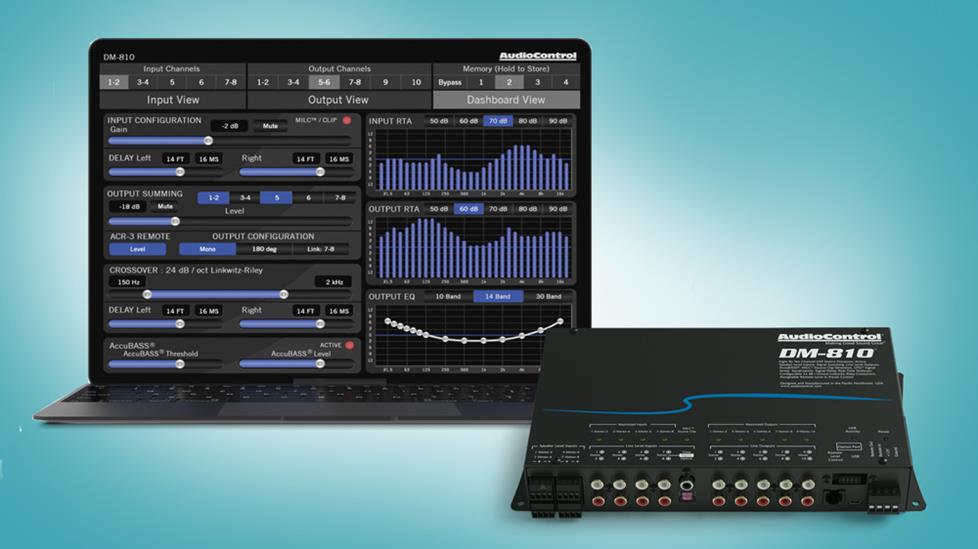Click the crossover low-frequency slider handle
Viewport: 978px width, 549px height.
click(147, 294)
